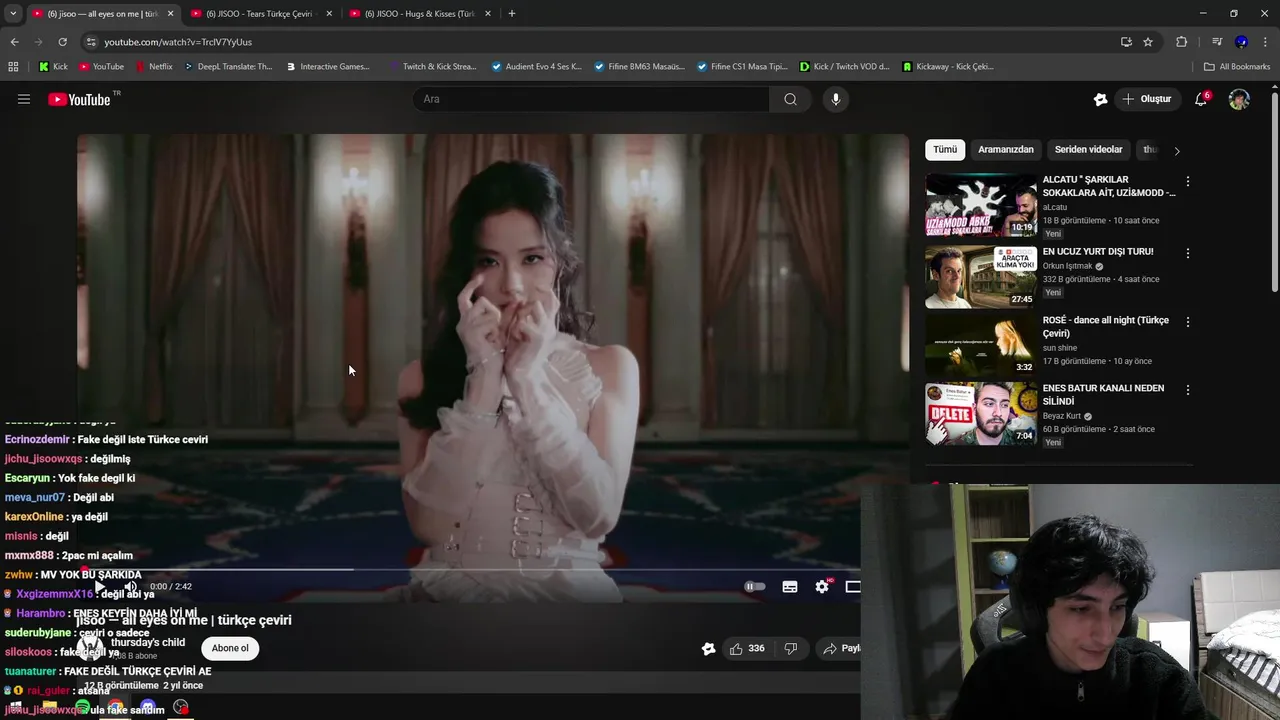Close the JISOO - Tears browser tab
This screenshot has height=720, width=1280.
tap(329, 14)
